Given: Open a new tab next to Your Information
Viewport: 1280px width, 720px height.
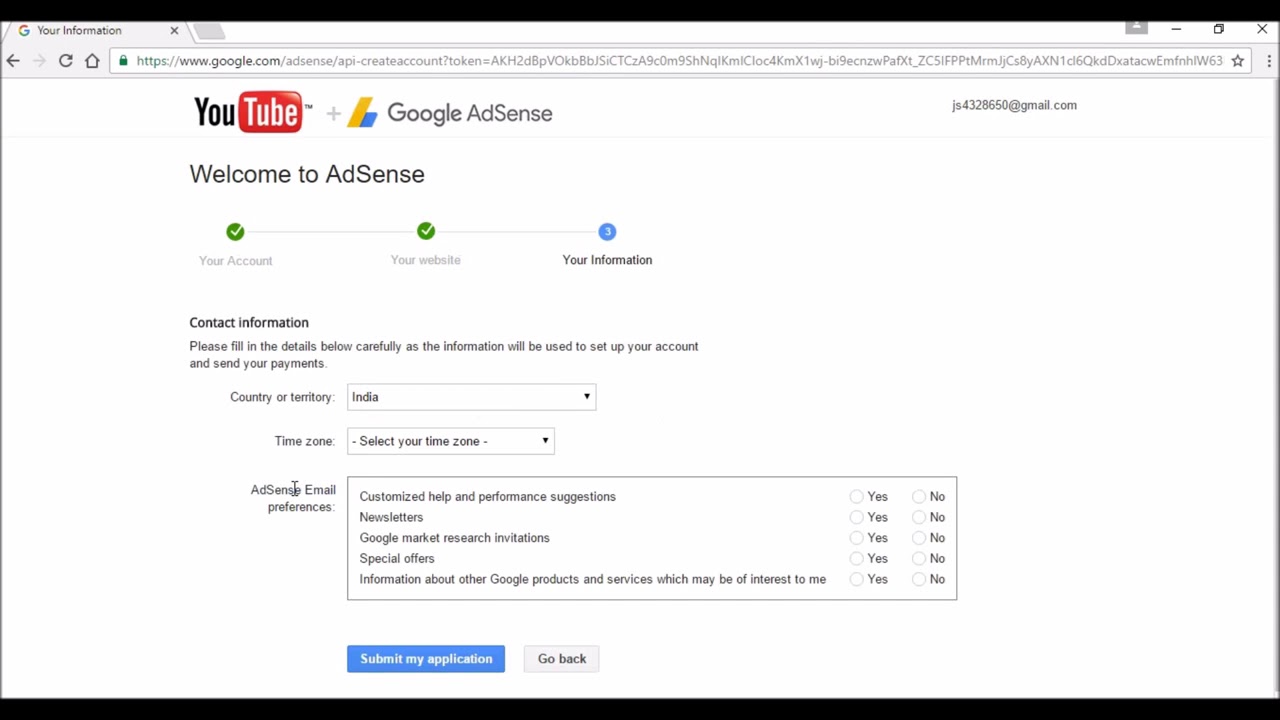Looking at the screenshot, I should pyautogui.click(x=210, y=30).
